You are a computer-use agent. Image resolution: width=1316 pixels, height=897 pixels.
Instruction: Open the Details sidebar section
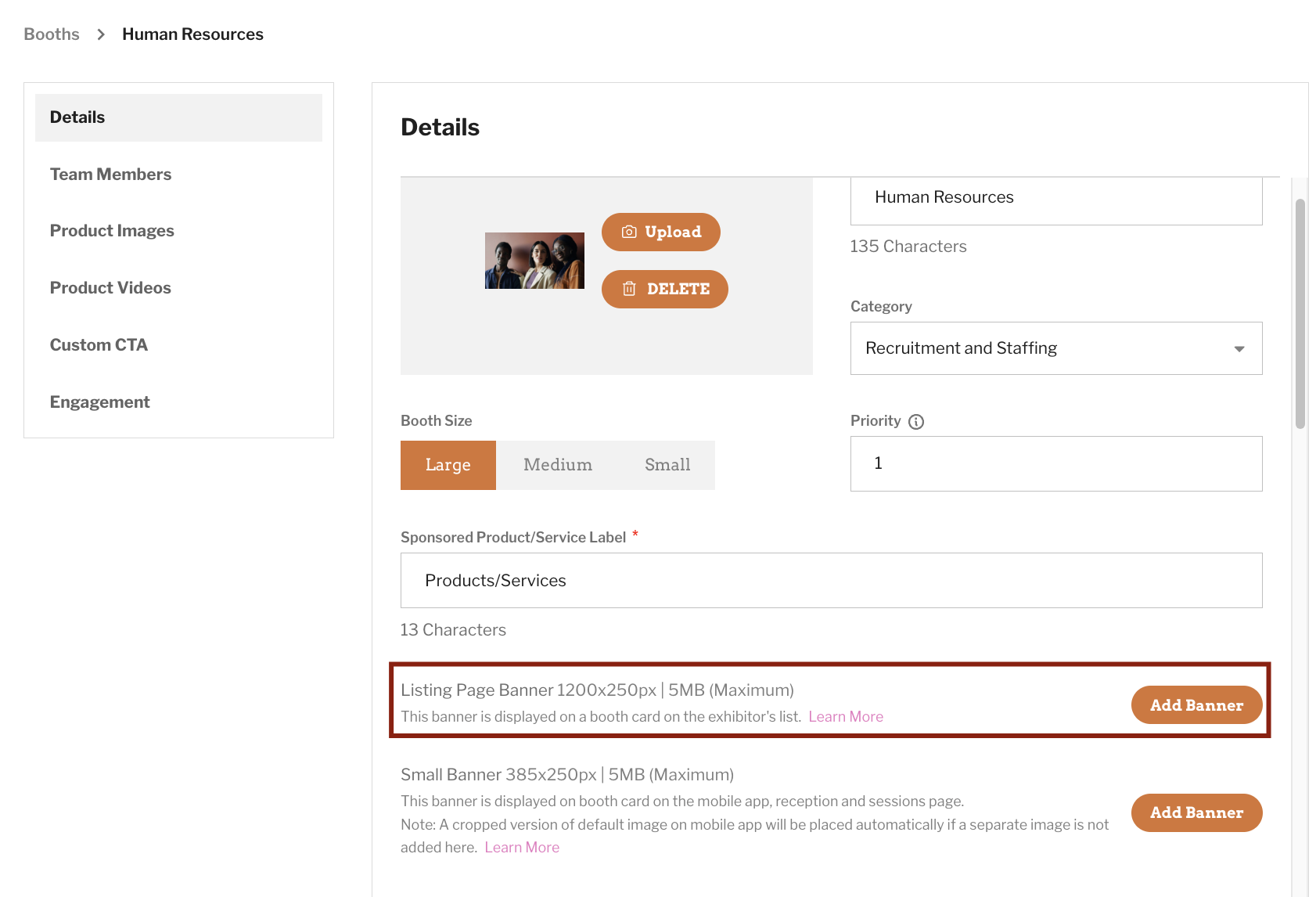[178, 117]
